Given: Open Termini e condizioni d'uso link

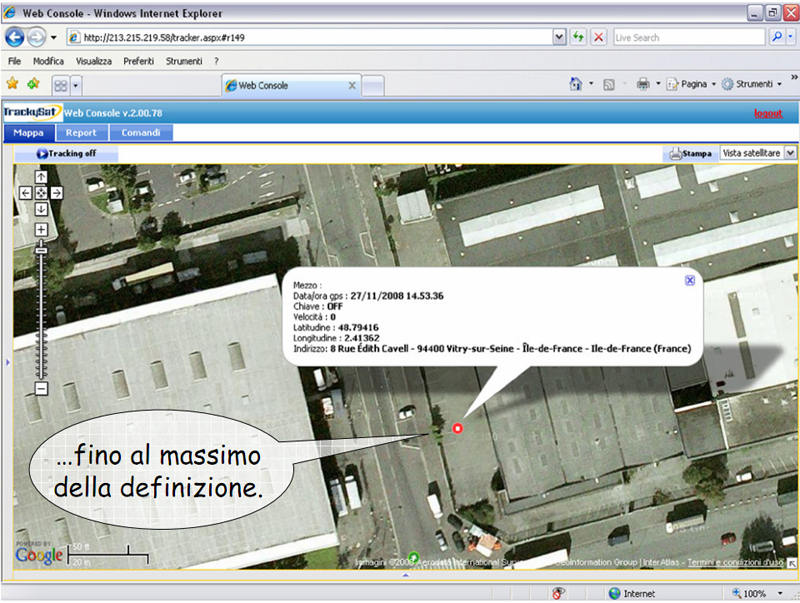Looking at the screenshot, I should [x=735, y=562].
